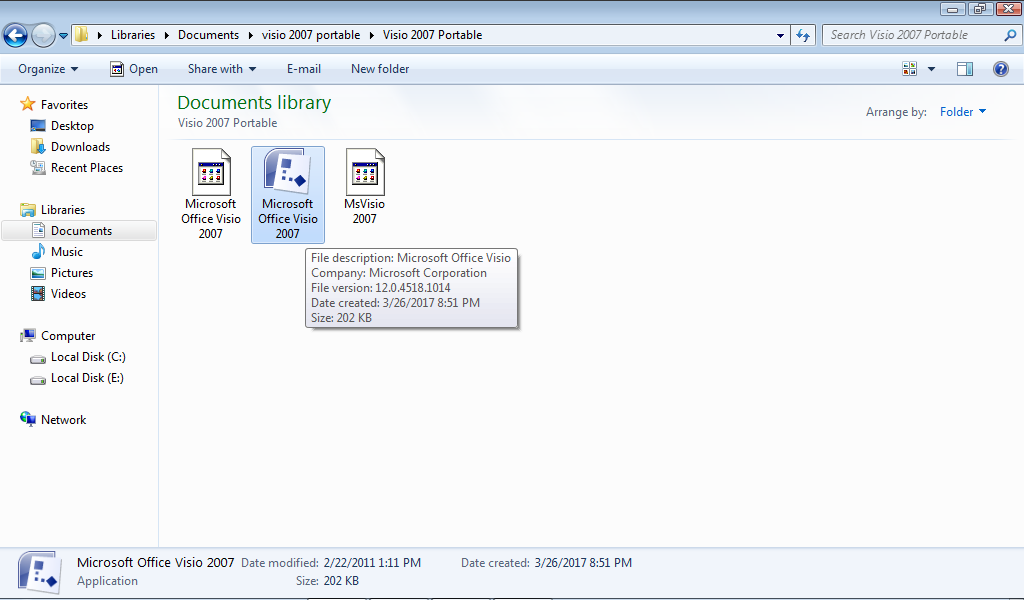Click Date created value in details pane

[x=583, y=563]
